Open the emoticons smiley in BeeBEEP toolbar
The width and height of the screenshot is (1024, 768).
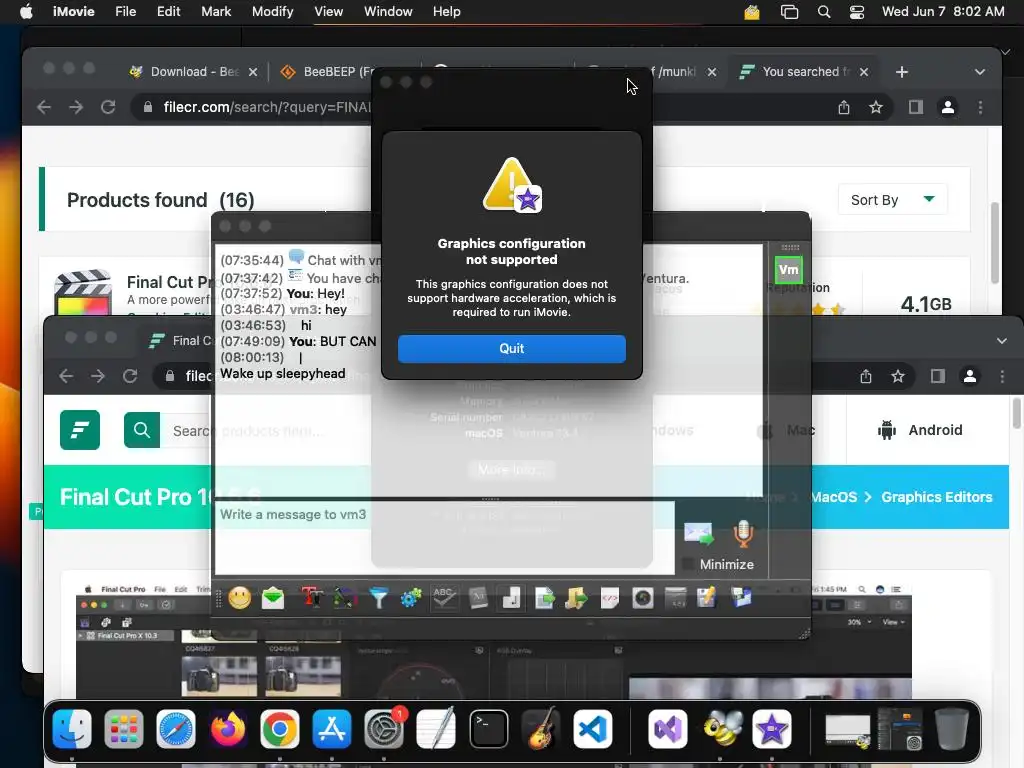coord(240,598)
